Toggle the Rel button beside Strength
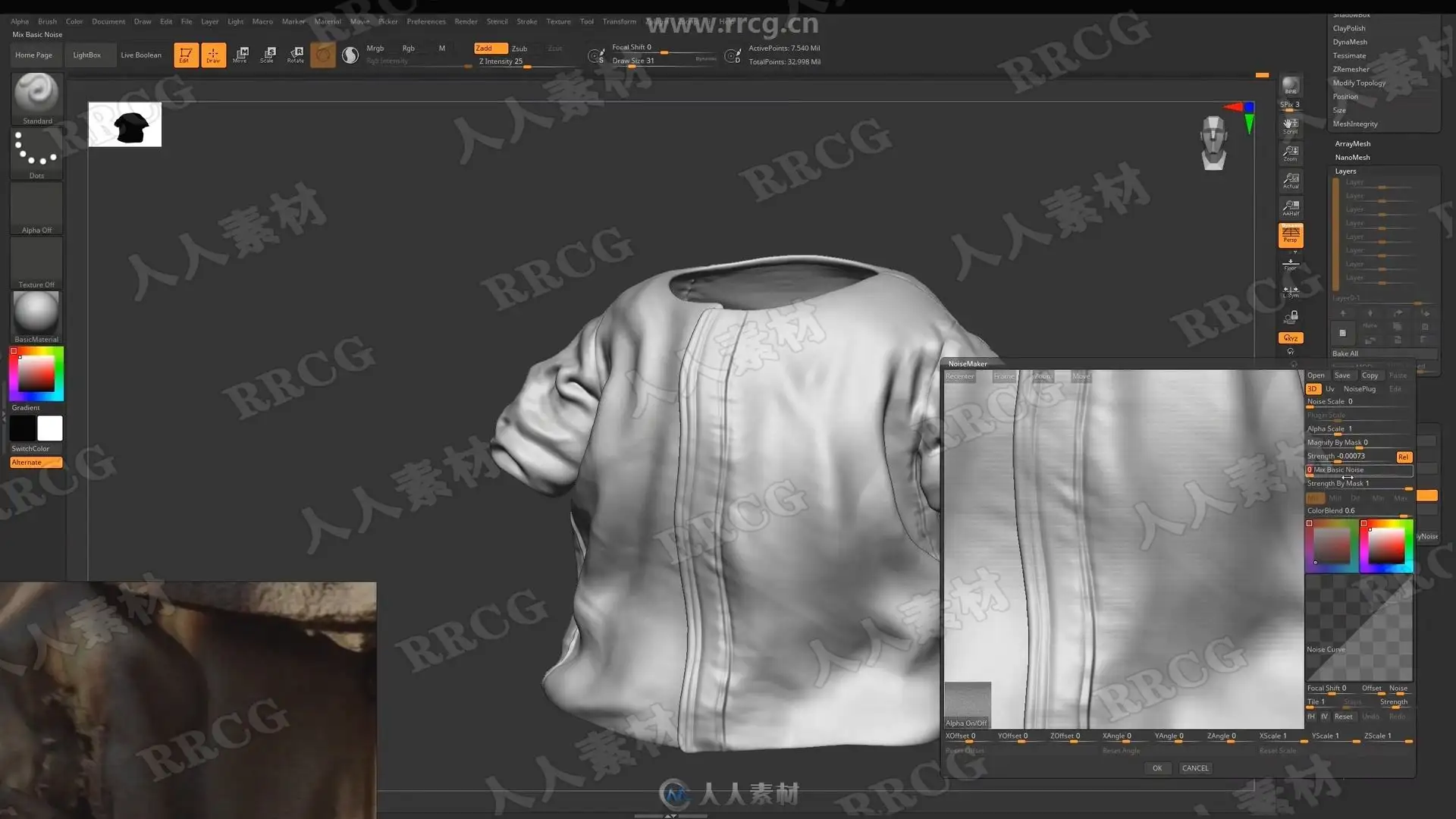The image size is (1456, 819). point(1403,457)
